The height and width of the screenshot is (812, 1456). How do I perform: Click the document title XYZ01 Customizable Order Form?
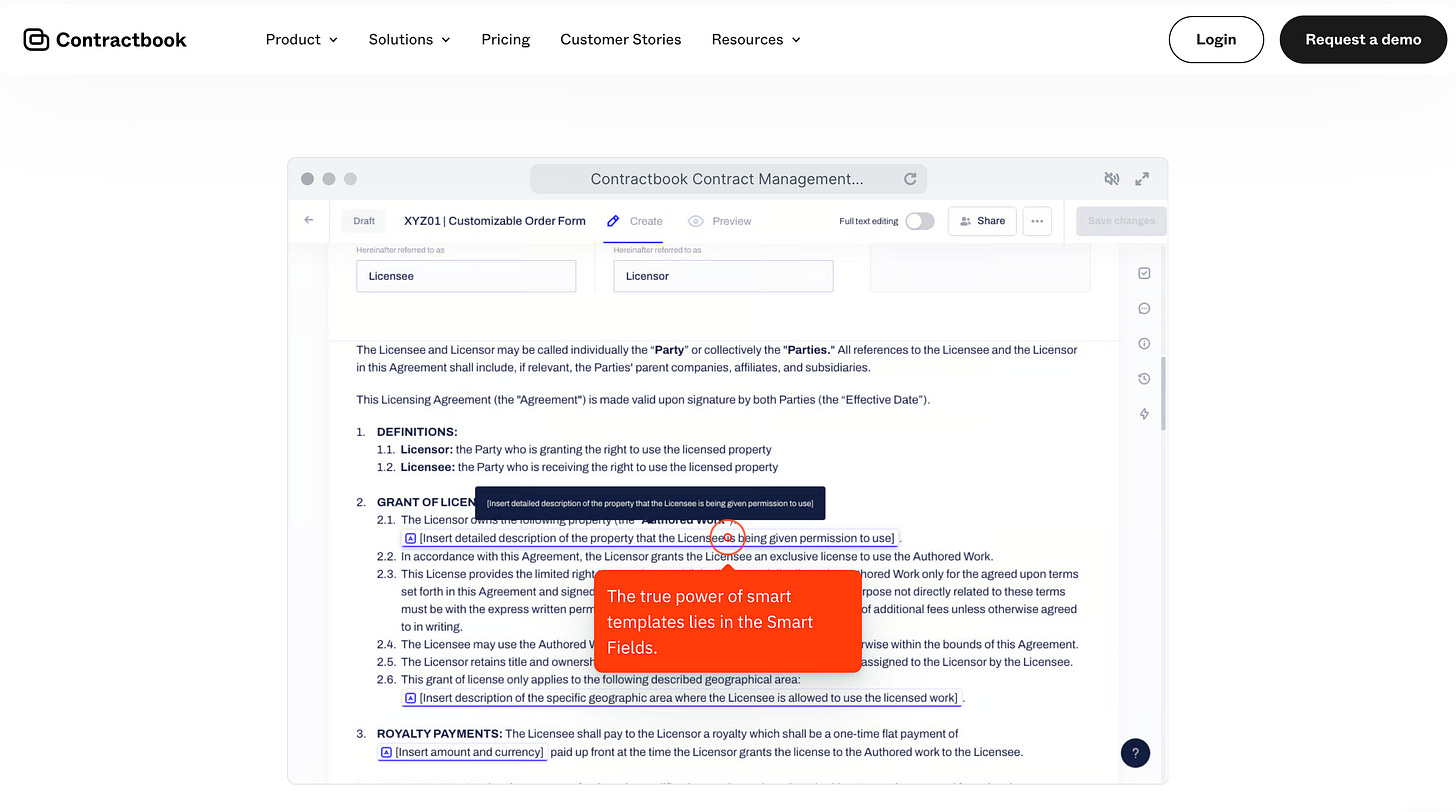click(495, 221)
